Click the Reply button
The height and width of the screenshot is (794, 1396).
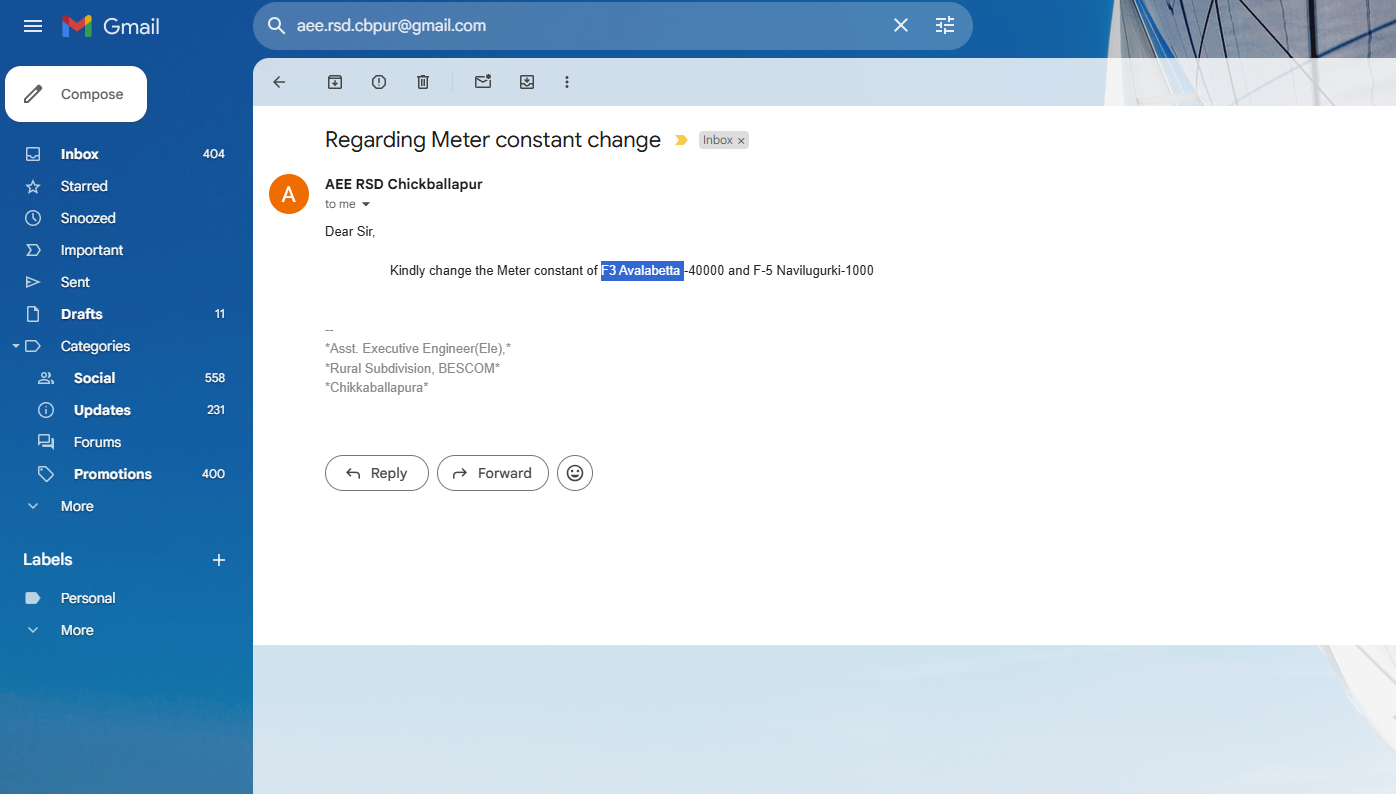click(x=377, y=473)
